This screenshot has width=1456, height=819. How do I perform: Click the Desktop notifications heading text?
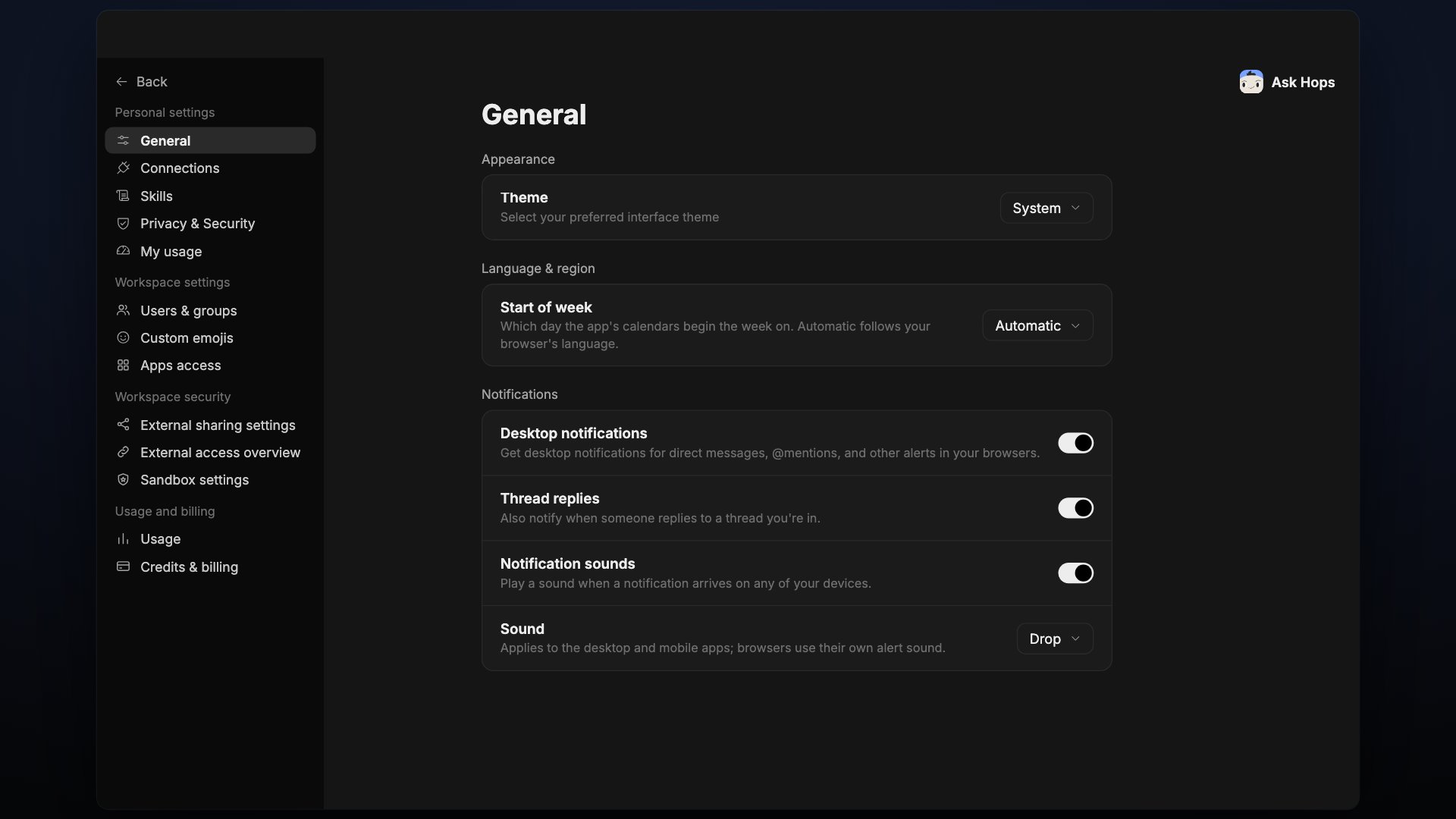pos(573,433)
